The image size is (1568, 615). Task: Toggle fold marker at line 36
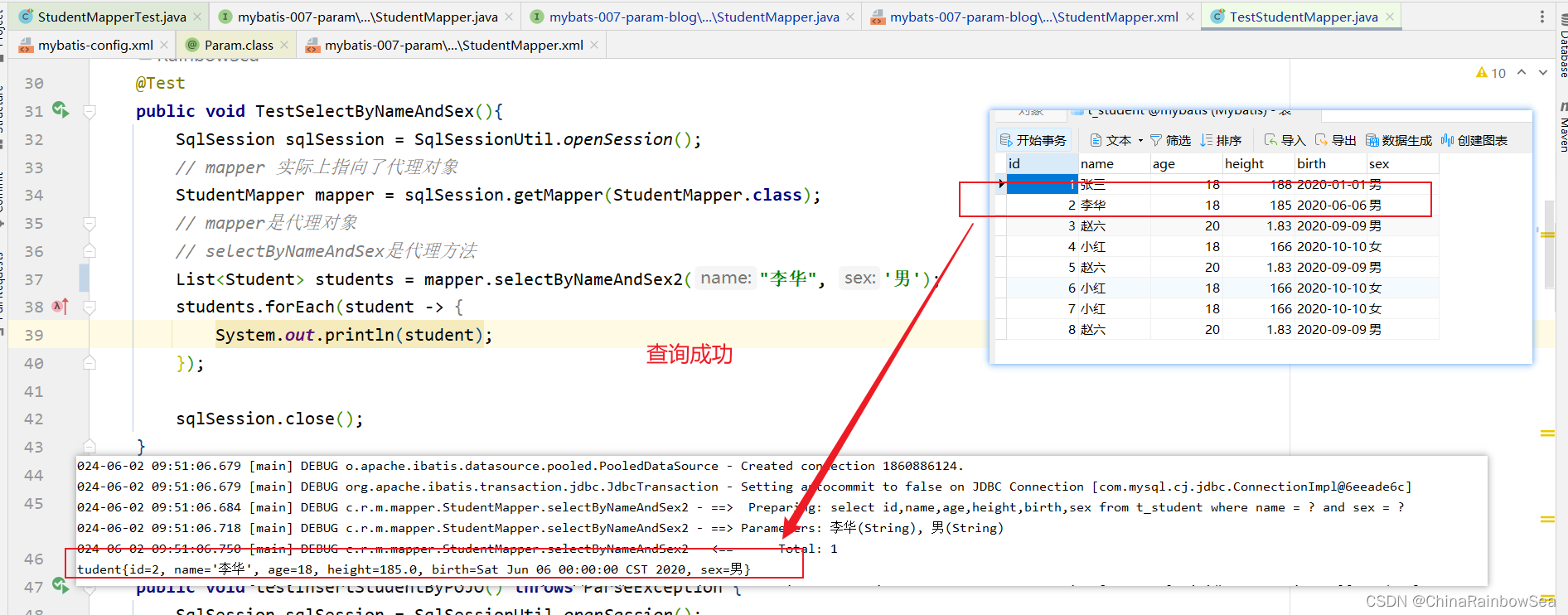90,251
